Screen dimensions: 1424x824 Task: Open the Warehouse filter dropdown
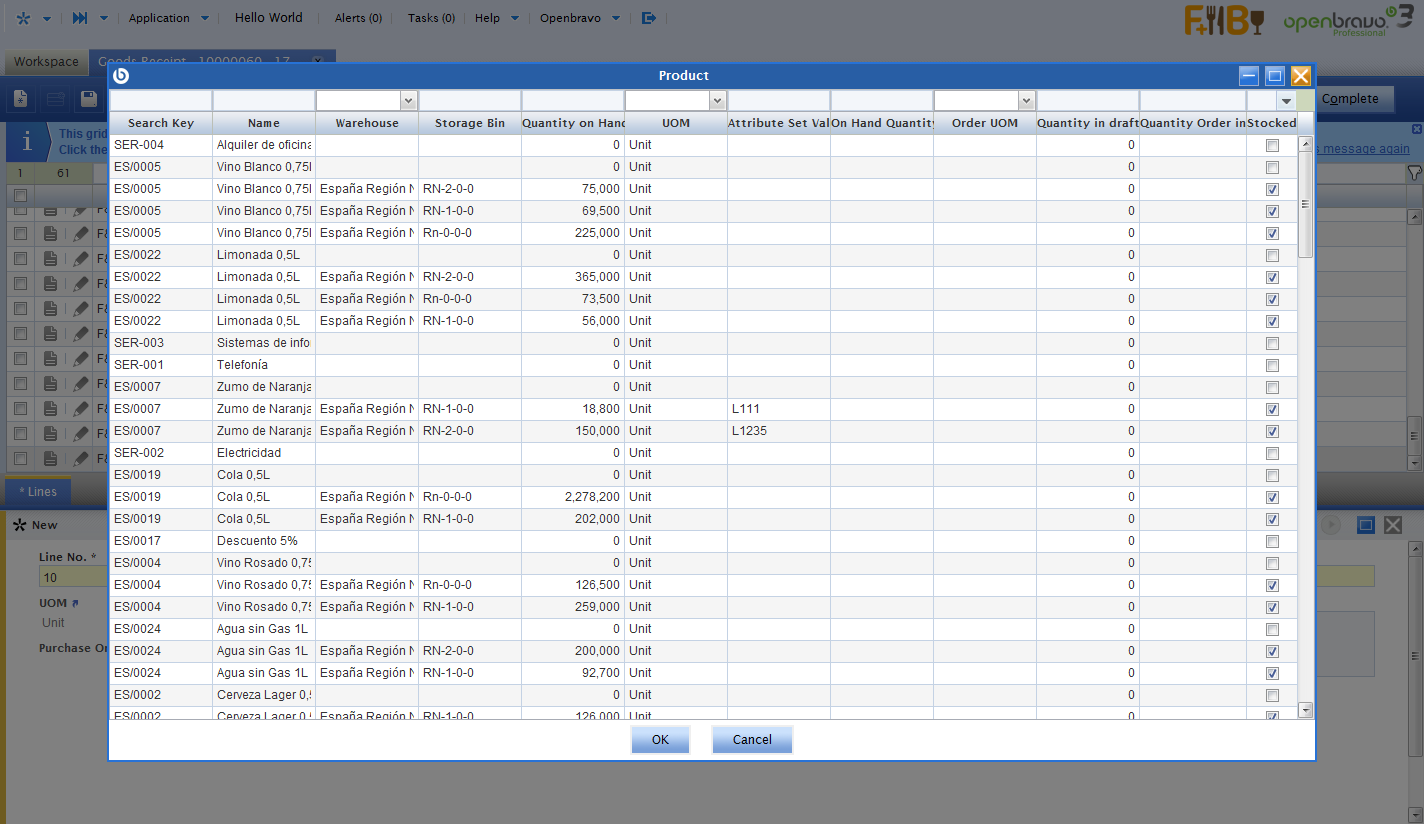tap(408, 101)
